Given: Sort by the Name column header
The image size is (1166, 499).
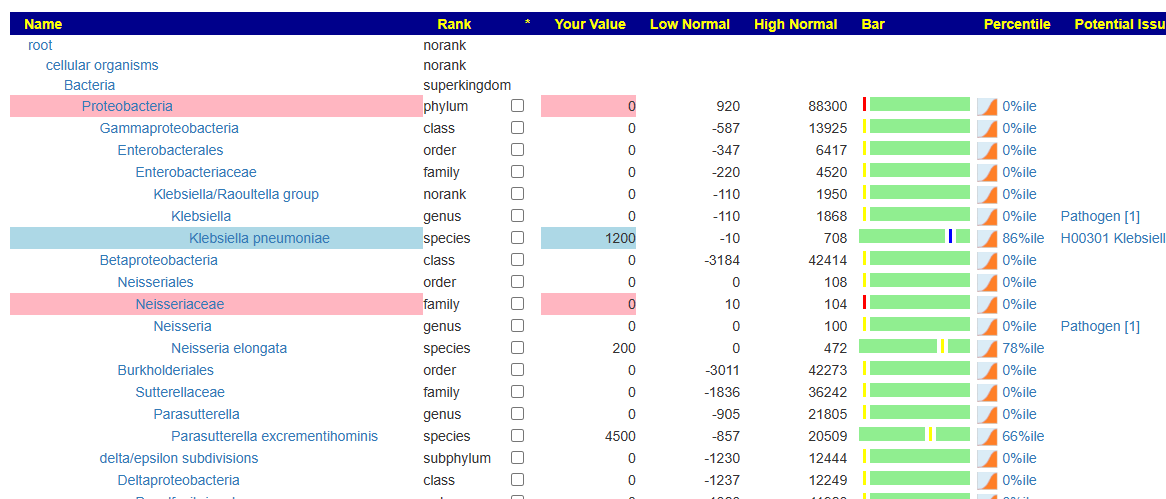Looking at the screenshot, I should (x=43, y=25).
